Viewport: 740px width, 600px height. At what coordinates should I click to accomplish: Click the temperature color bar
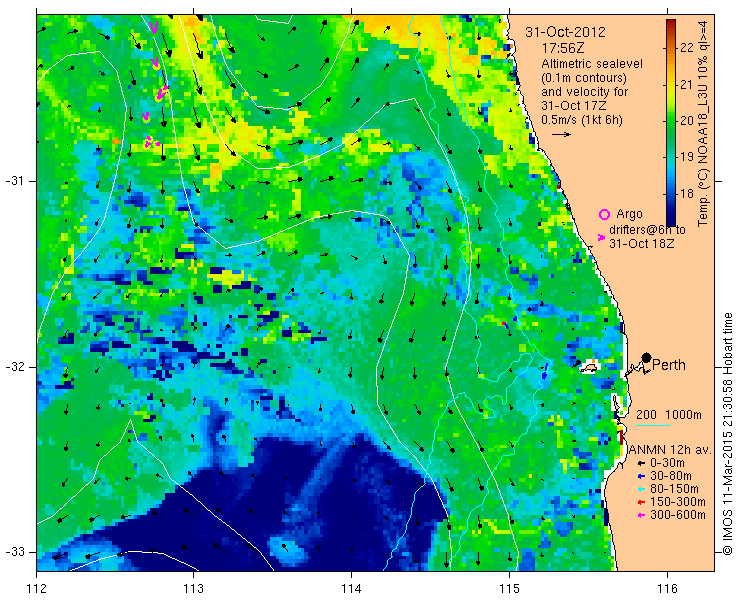[671, 122]
